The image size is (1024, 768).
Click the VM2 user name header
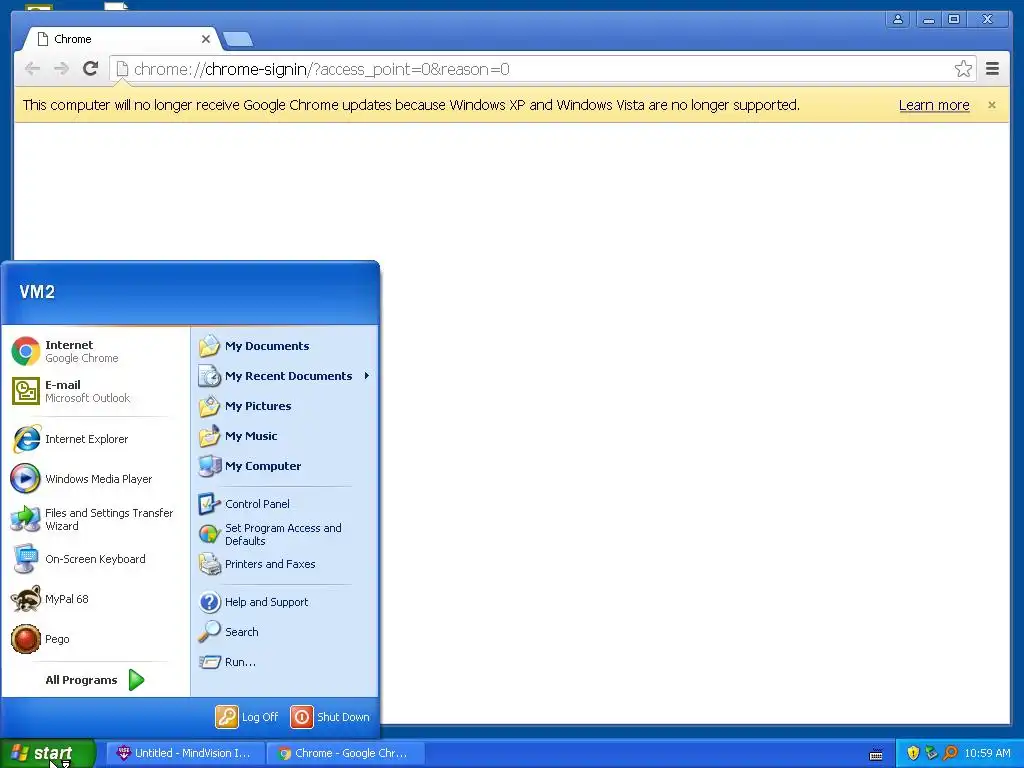(x=37, y=292)
